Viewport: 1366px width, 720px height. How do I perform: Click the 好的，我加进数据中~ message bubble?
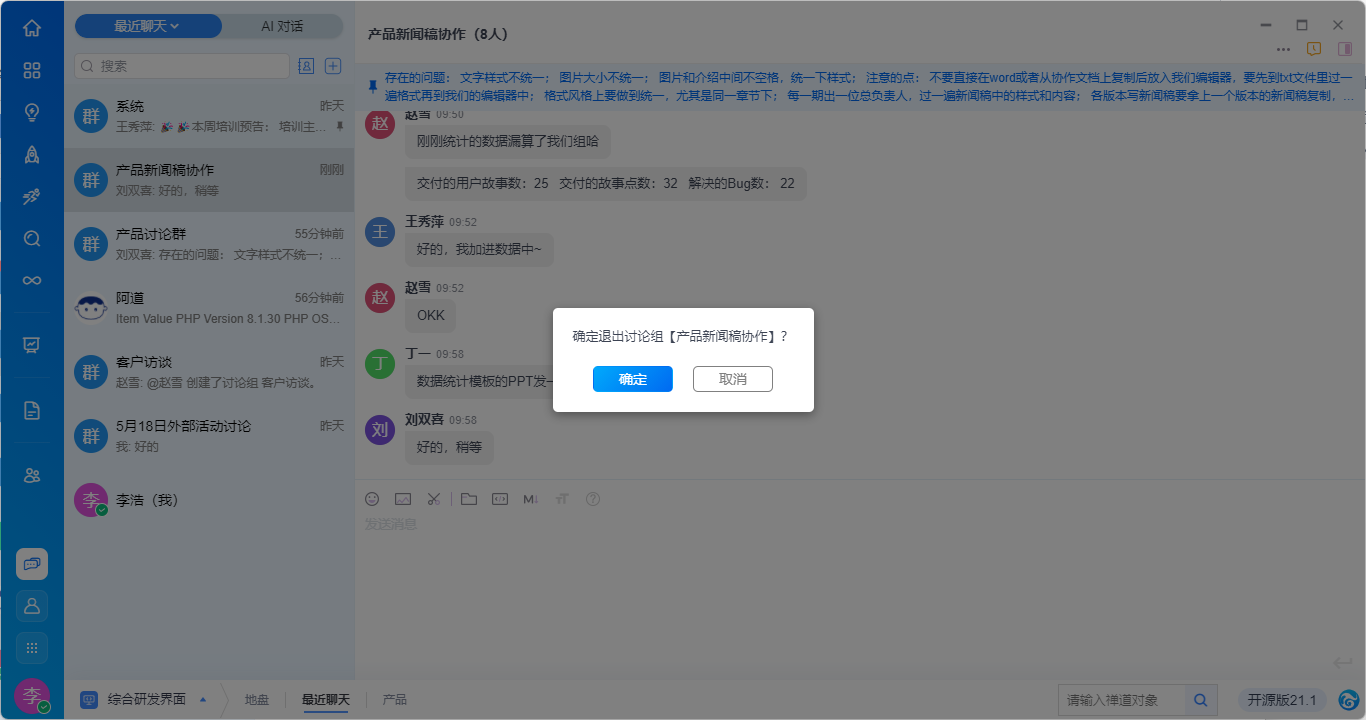click(479, 250)
